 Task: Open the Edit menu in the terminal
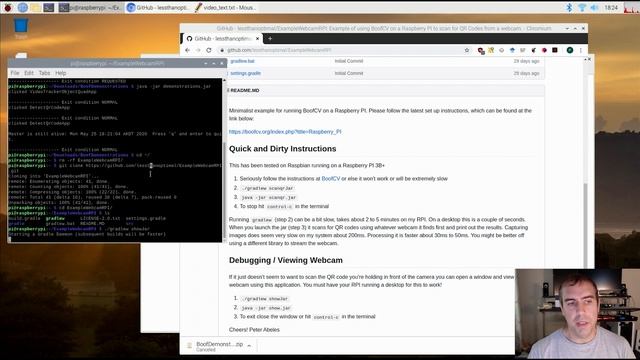pyautogui.click(x=29, y=73)
